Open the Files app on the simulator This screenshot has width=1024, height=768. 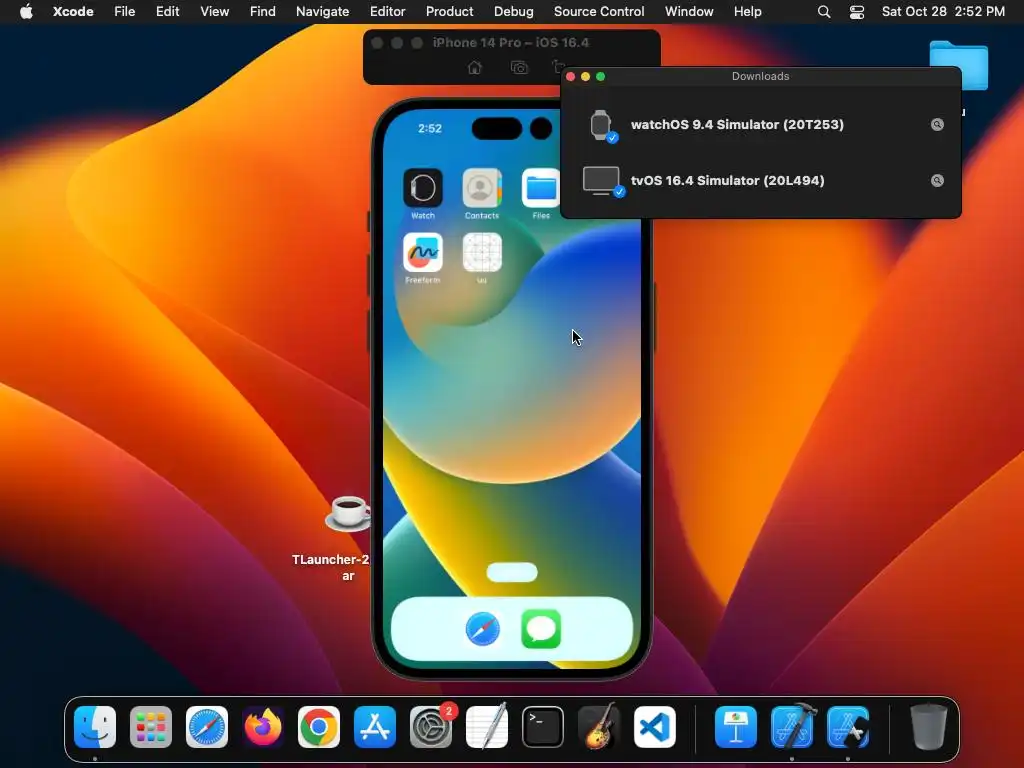(541, 188)
